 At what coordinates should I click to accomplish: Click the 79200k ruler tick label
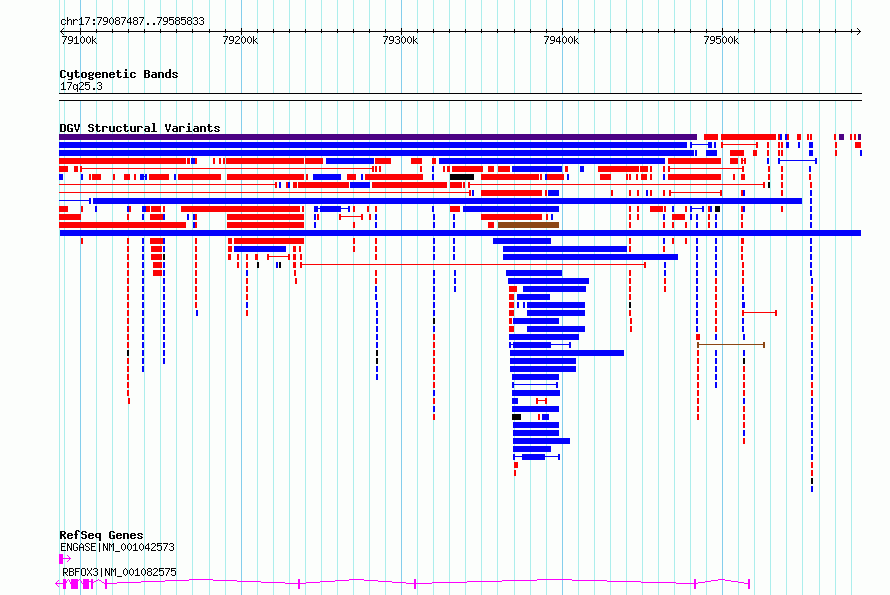pyautogui.click(x=240, y=40)
